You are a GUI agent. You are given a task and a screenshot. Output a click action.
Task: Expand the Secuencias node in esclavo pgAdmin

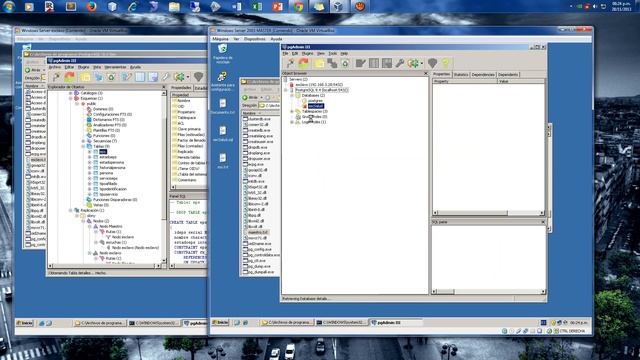point(83,141)
